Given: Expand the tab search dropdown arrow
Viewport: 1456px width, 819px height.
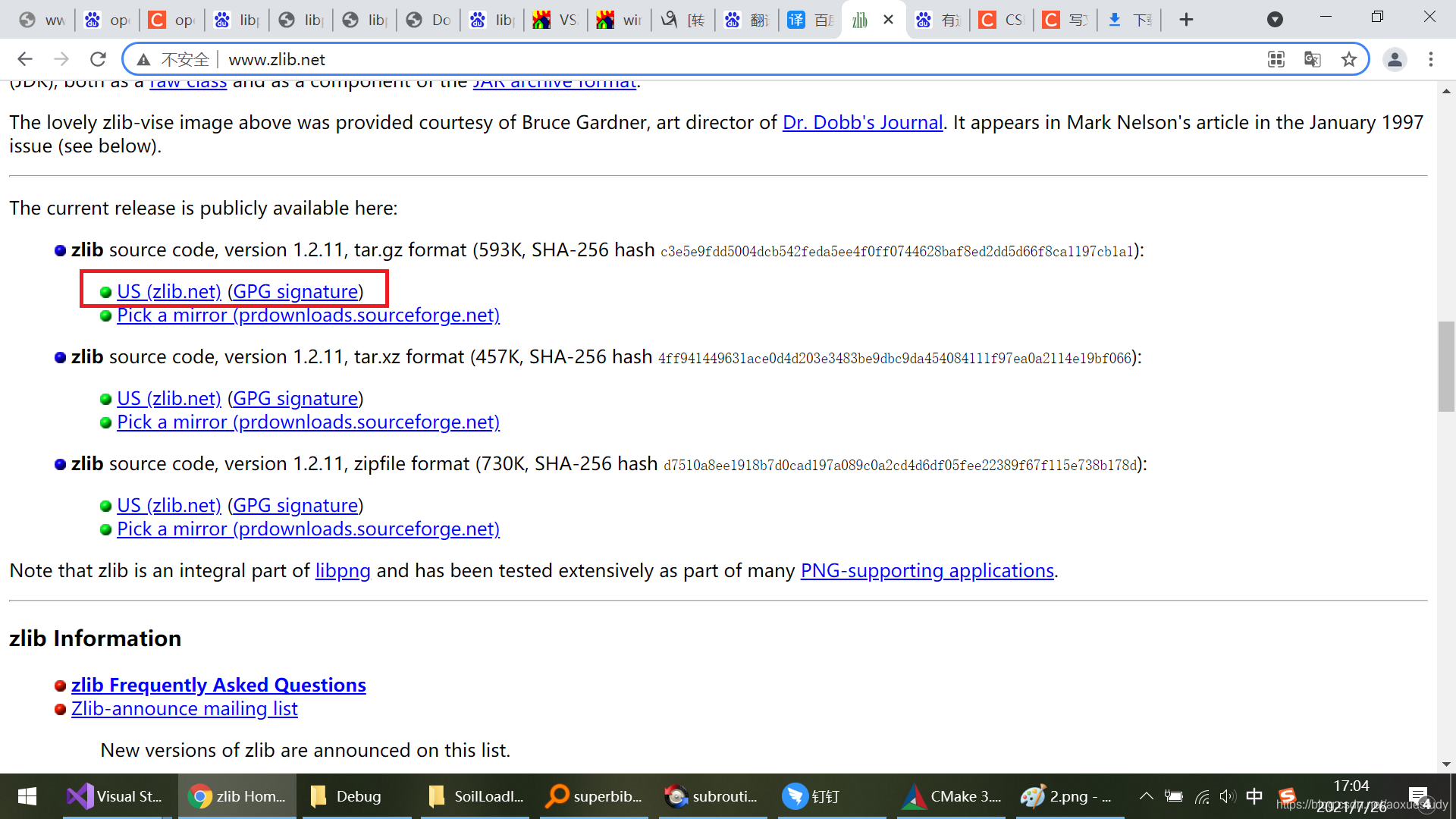Looking at the screenshot, I should click(1275, 20).
